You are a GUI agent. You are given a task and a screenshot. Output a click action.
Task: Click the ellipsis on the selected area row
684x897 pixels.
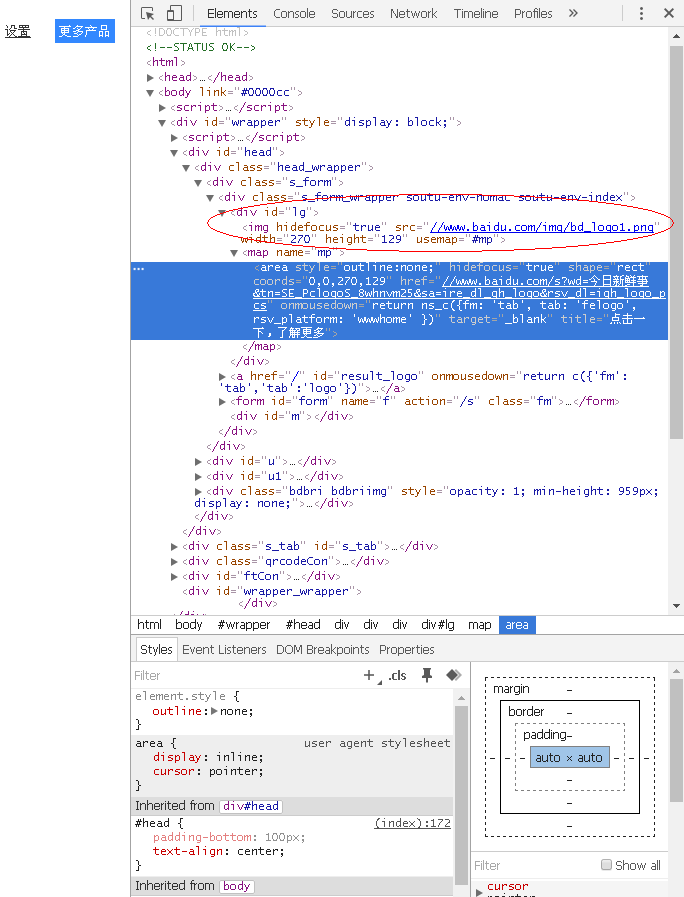coord(139,268)
